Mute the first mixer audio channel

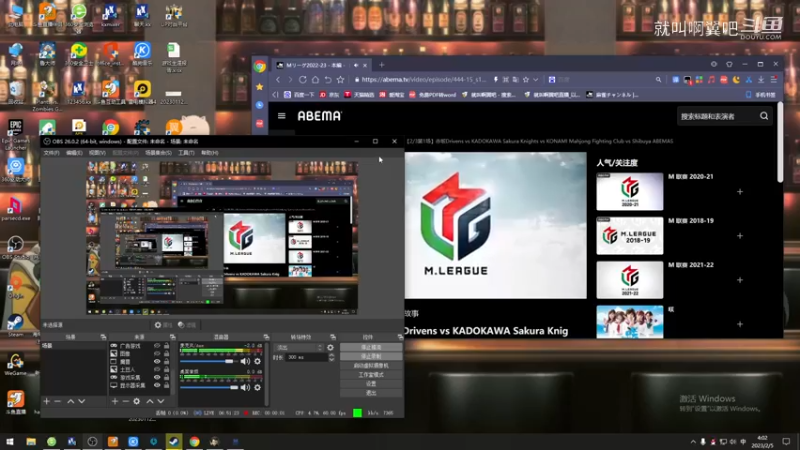245,361
